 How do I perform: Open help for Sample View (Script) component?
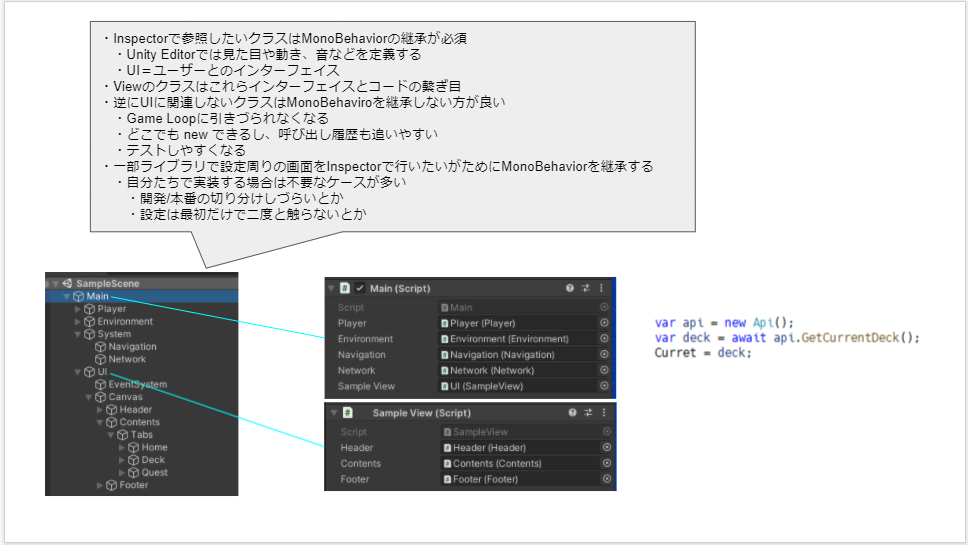tap(572, 412)
